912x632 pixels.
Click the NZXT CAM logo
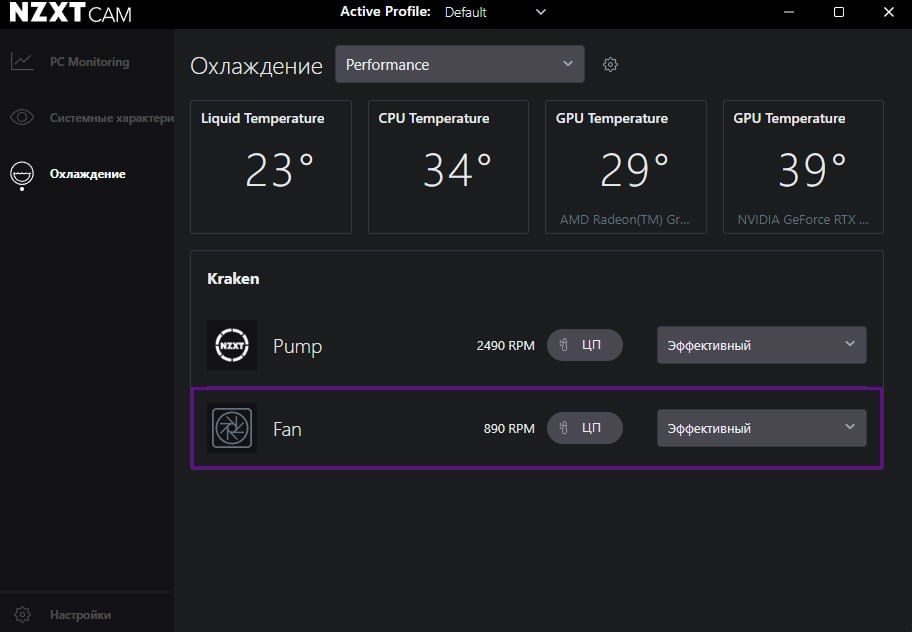[70, 13]
